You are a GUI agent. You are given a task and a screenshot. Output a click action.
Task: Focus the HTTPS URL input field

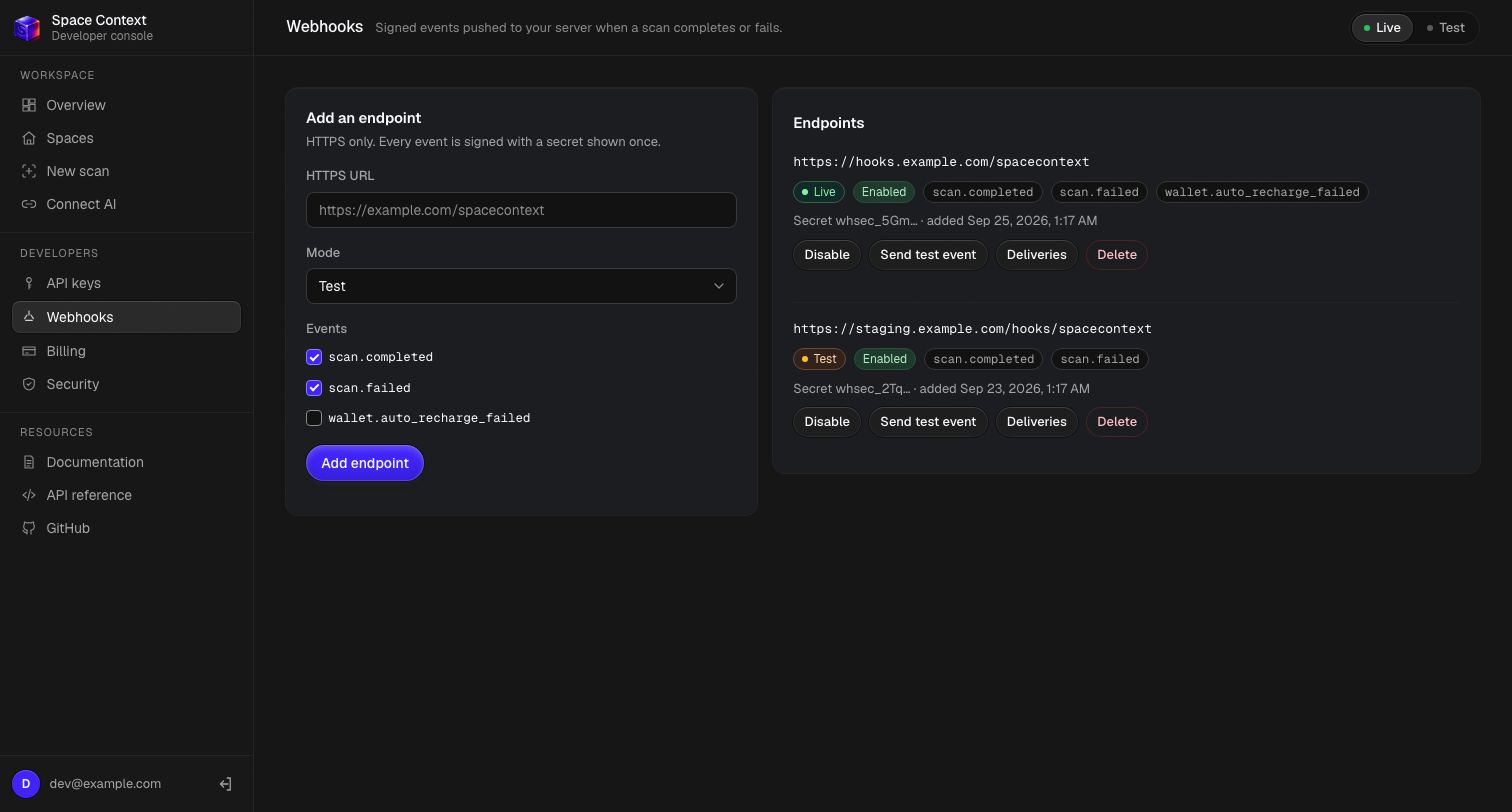click(x=521, y=210)
